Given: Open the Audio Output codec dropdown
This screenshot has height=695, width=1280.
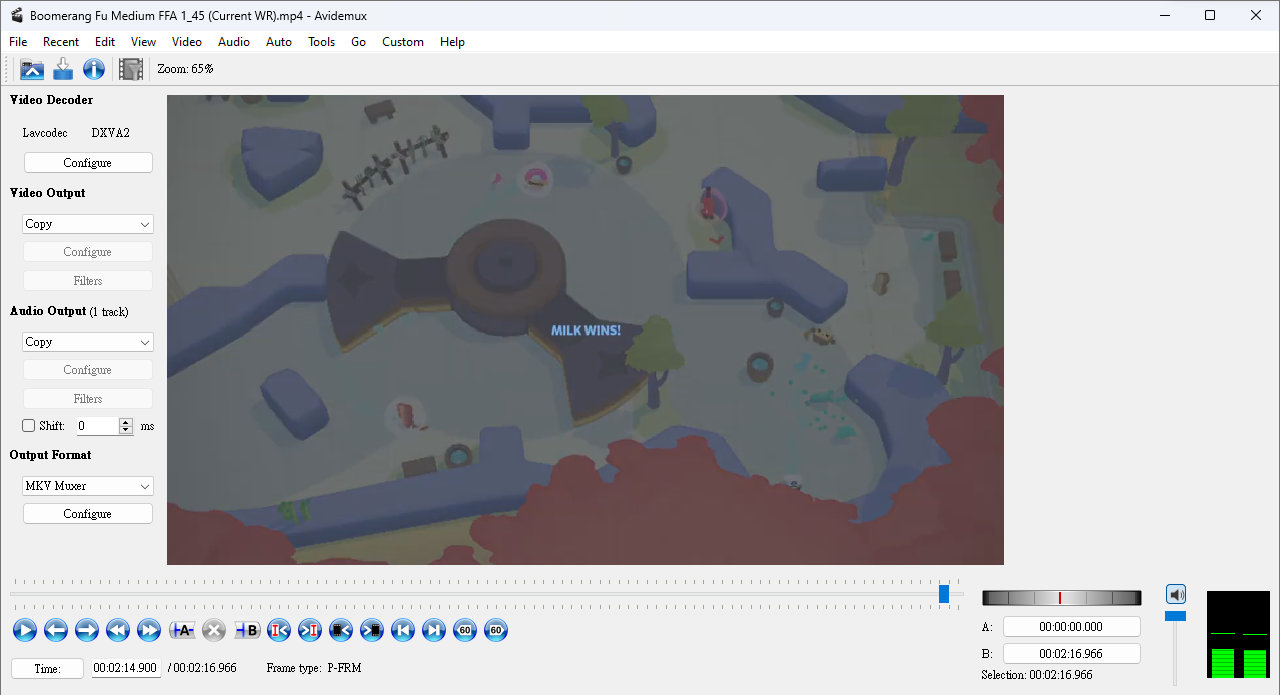Looking at the screenshot, I should 88,342.
